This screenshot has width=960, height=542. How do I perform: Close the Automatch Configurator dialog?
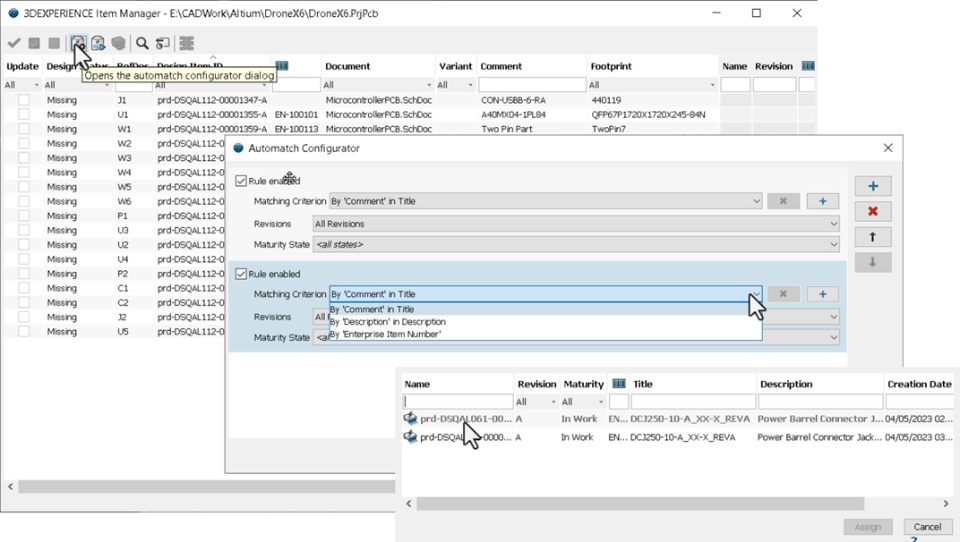888,148
